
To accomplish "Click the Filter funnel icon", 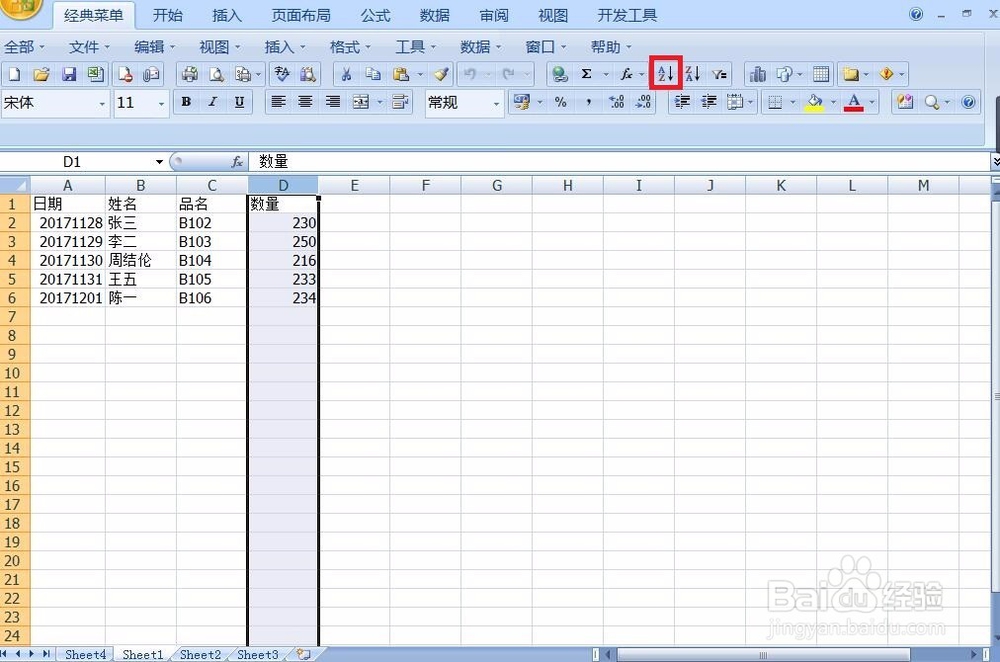I will pyautogui.click(x=719, y=75).
